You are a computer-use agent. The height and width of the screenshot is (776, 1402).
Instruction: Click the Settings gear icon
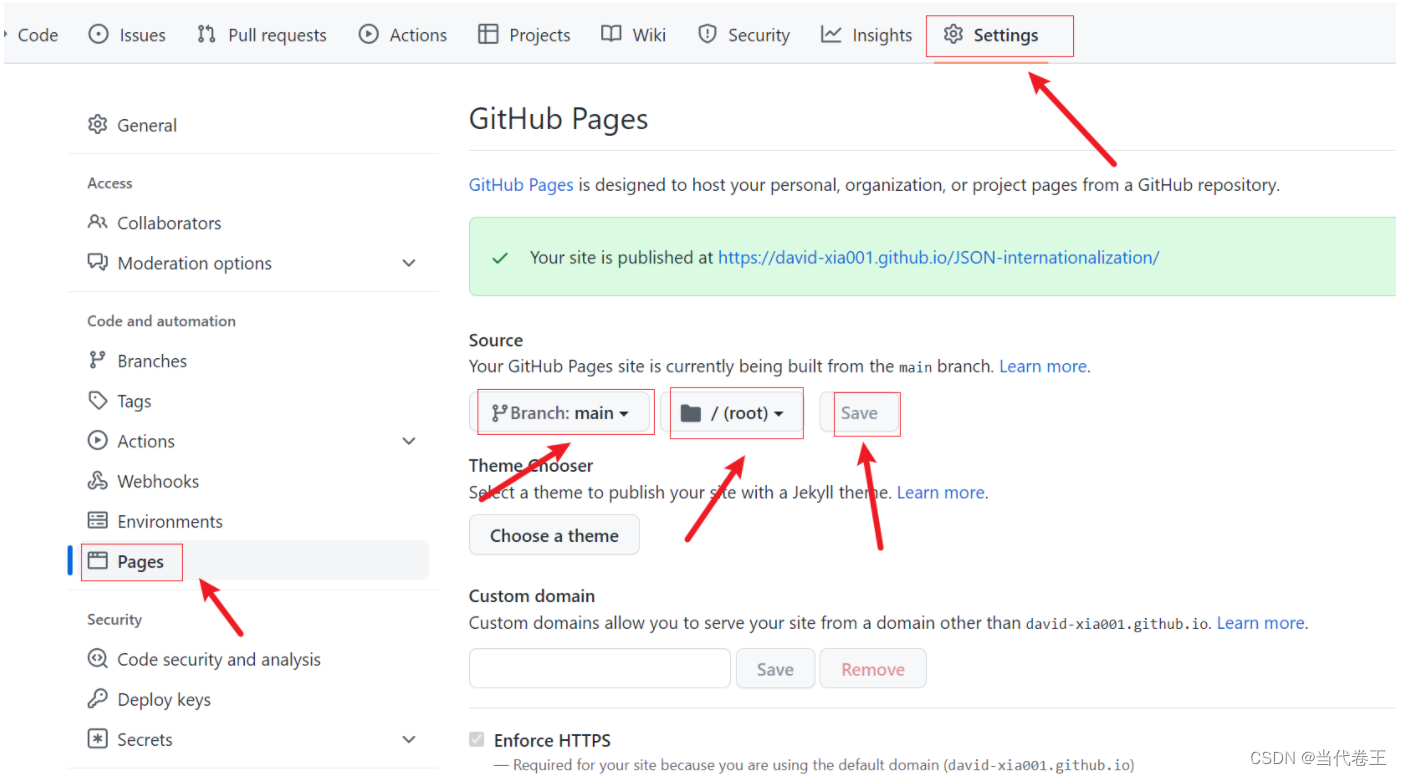(x=953, y=35)
